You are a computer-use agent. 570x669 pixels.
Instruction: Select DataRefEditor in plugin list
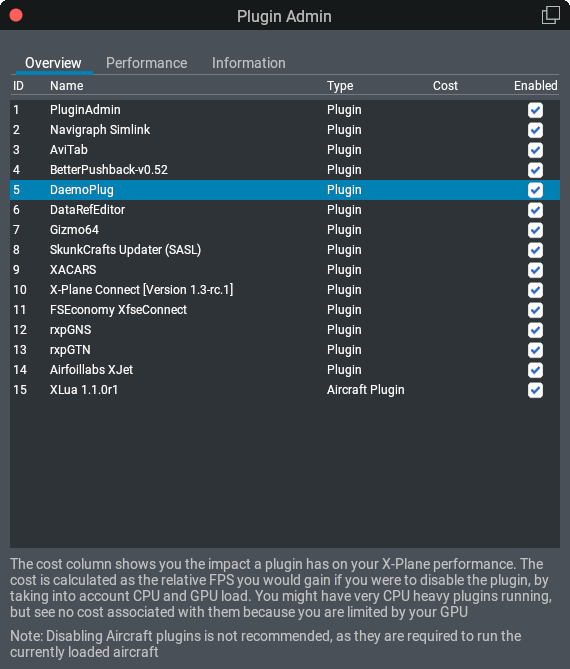pos(87,210)
